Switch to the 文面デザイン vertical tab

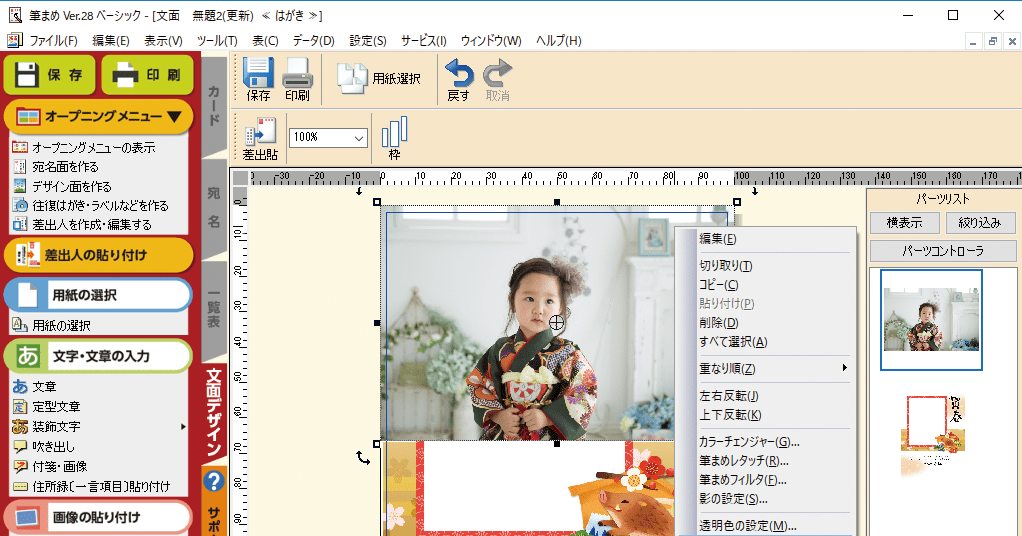click(x=214, y=412)
